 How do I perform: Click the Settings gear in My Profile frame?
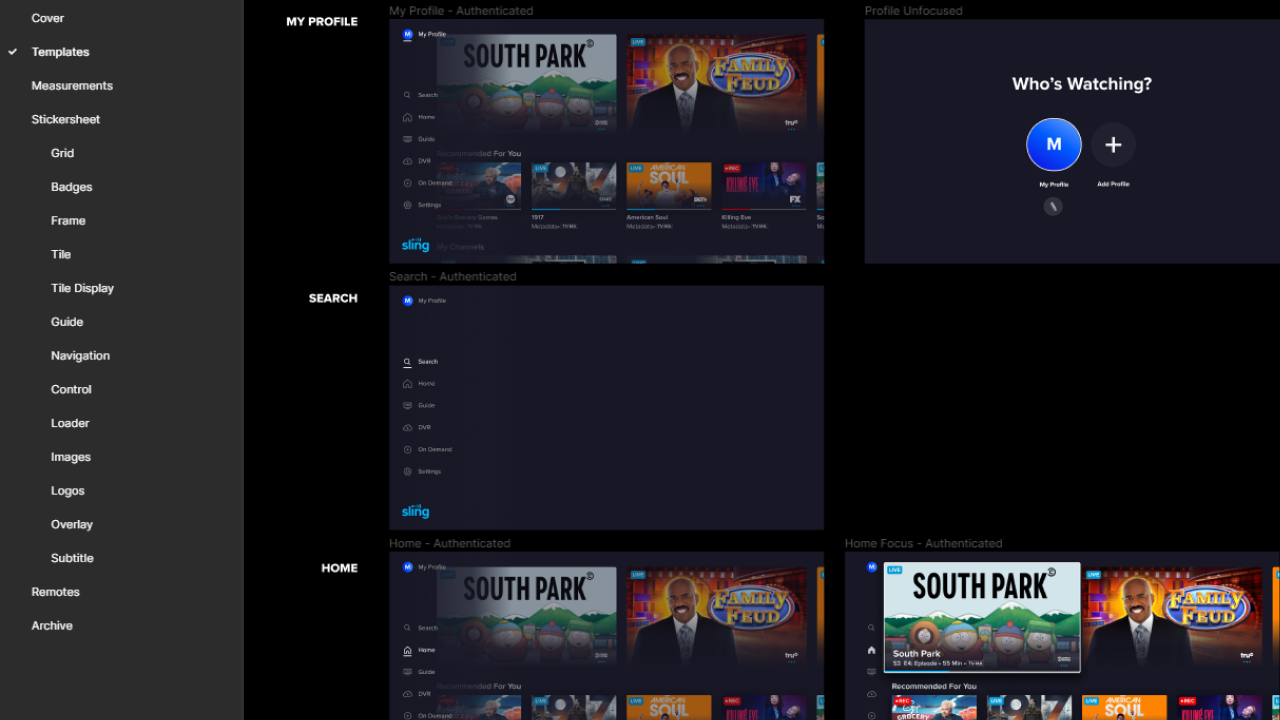click(407, 205)
